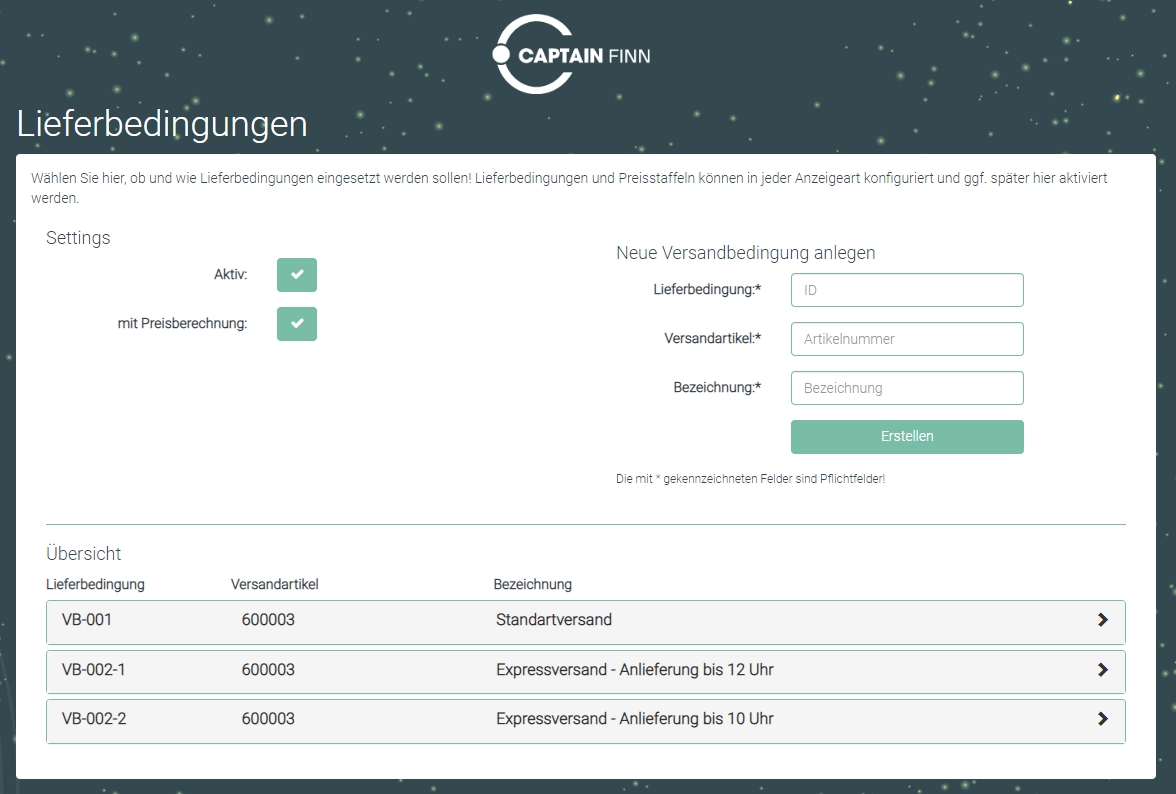Click Expressversand - Anlieferung bis 12 Uhr
The width and height of the screenshot is (1176, 794).
[634, 670]
